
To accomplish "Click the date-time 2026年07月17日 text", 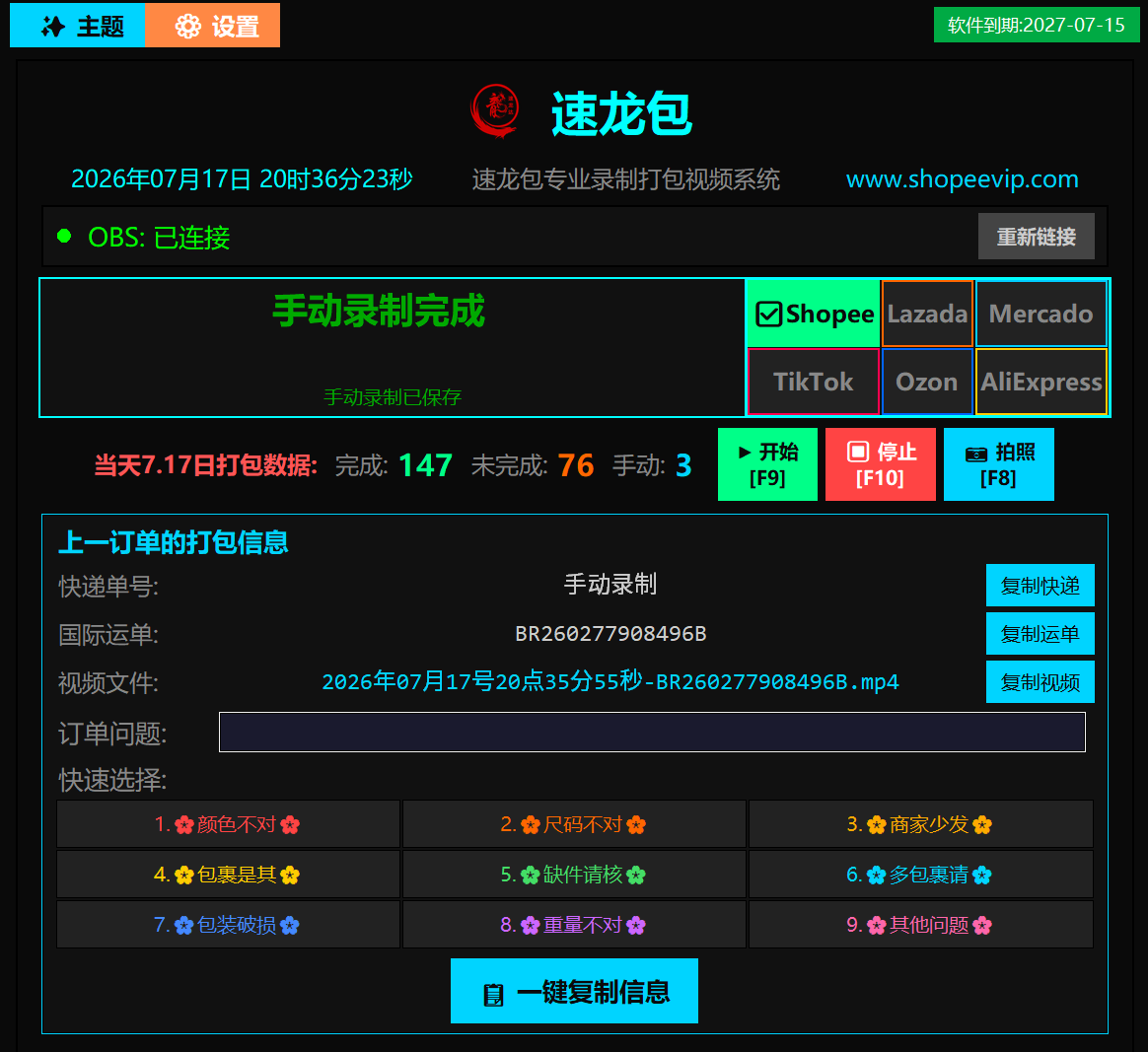I will 242,179.
